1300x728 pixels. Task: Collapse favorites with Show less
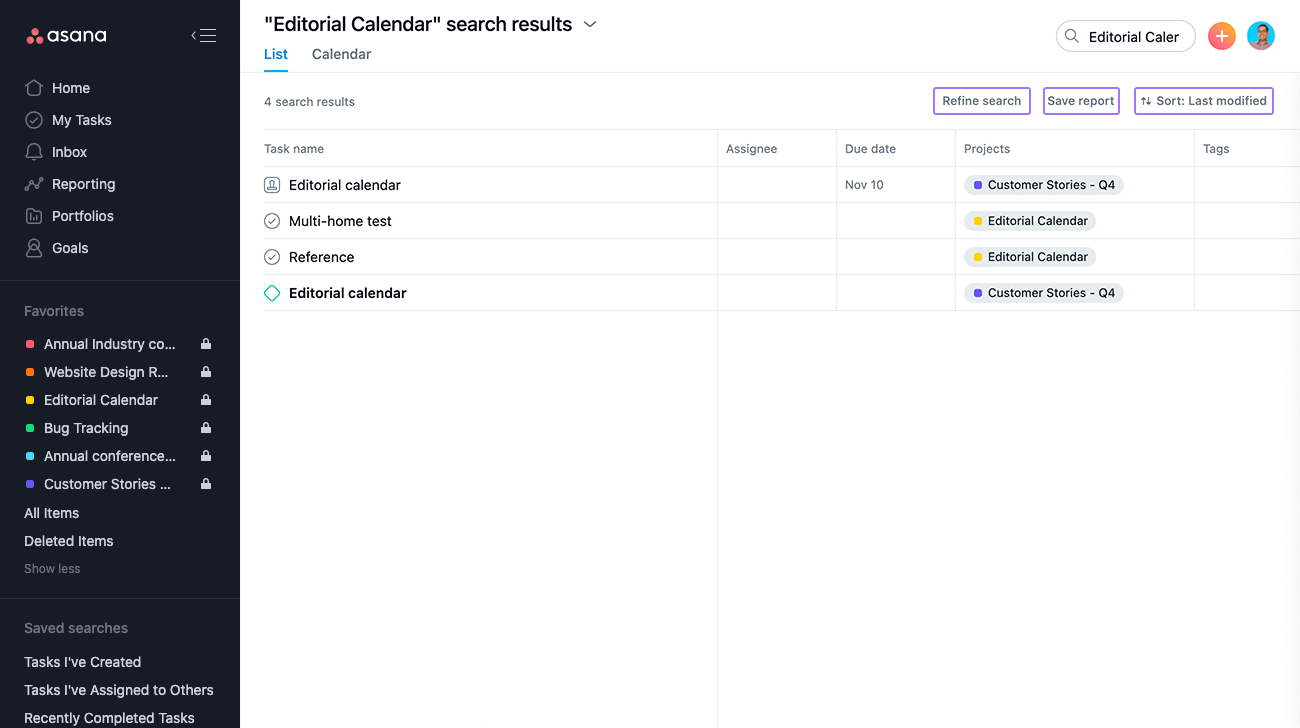coord(52,569)
